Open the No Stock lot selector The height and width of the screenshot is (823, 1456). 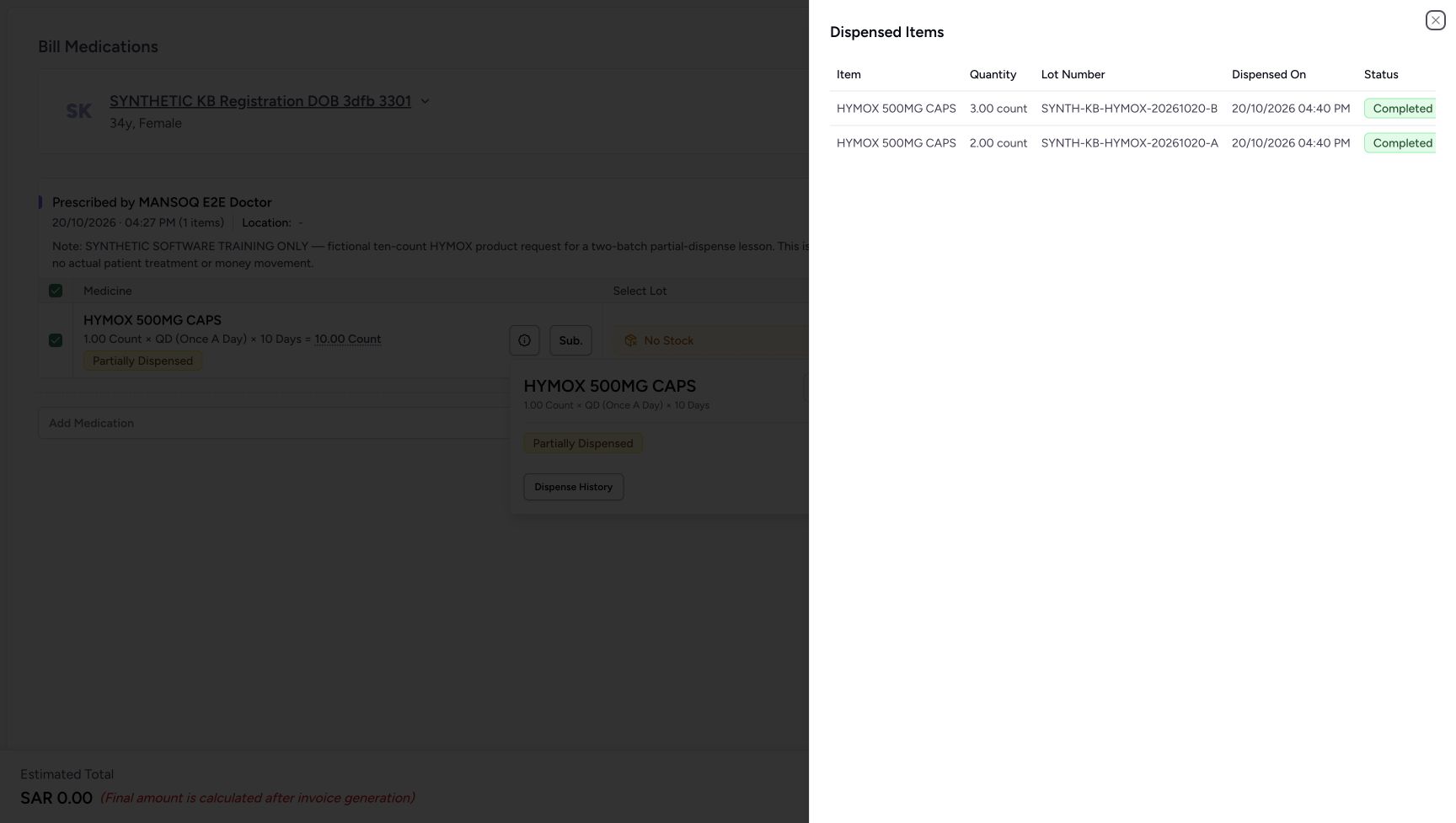709,340
